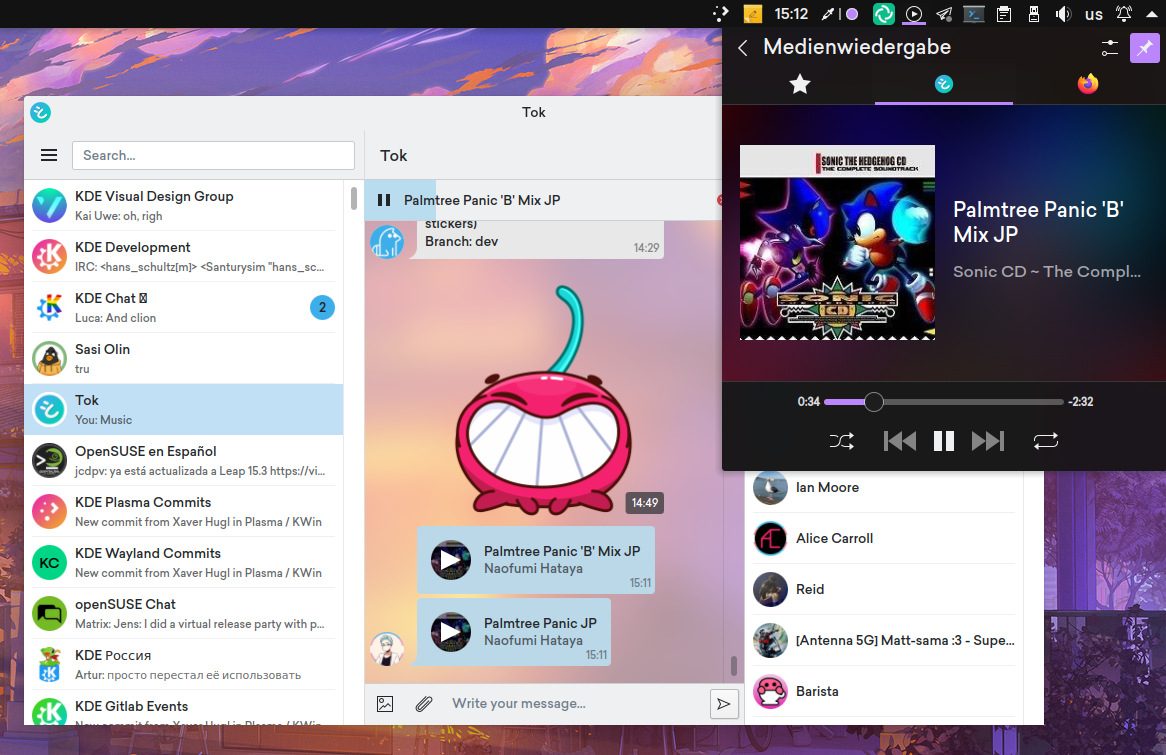Click the playback position slider handle

[874, 402]
